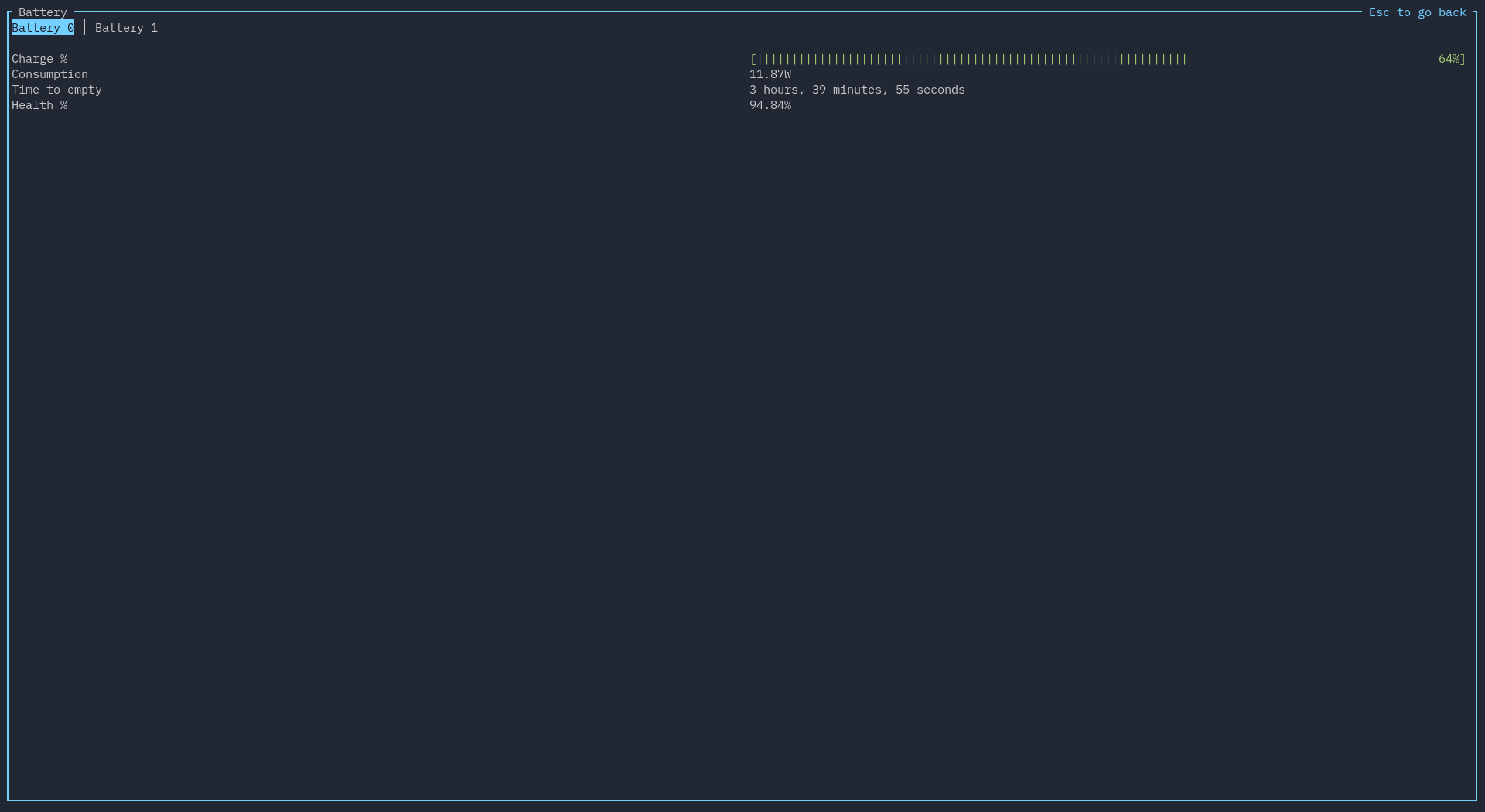1485x812 pixels.
Task: Click the 64% charge value
Action: coord(1448,59)
